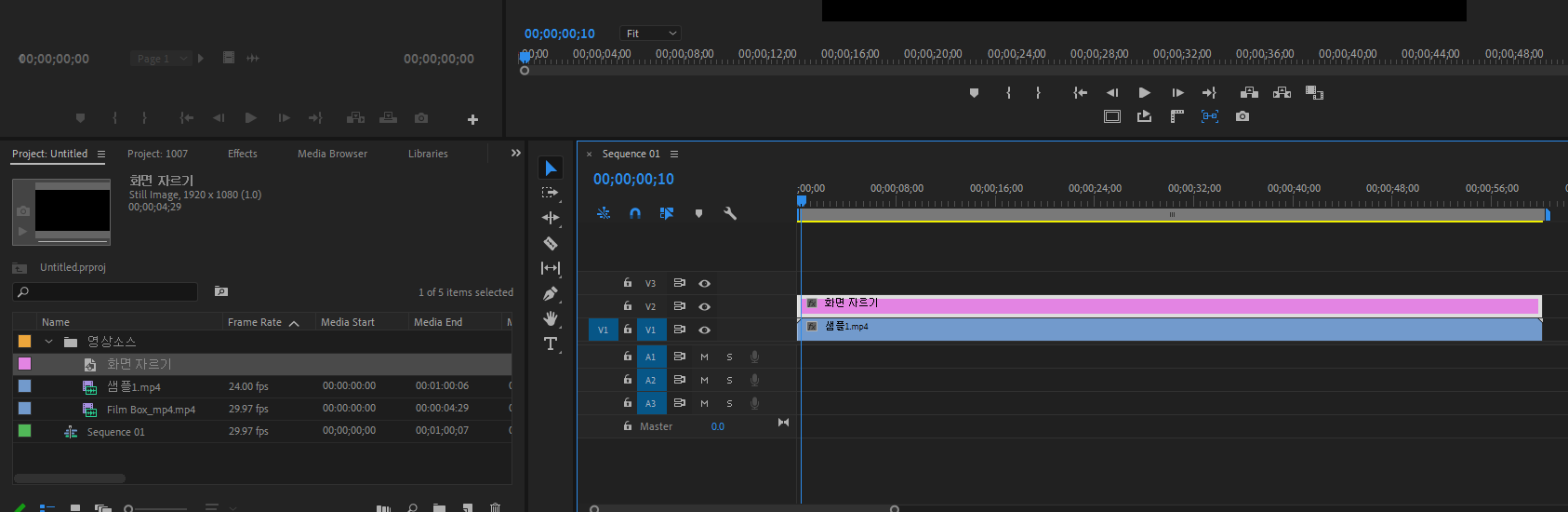Click timeline timecode 00;00;00;10

pyautogui.click(x=633, y=179)
